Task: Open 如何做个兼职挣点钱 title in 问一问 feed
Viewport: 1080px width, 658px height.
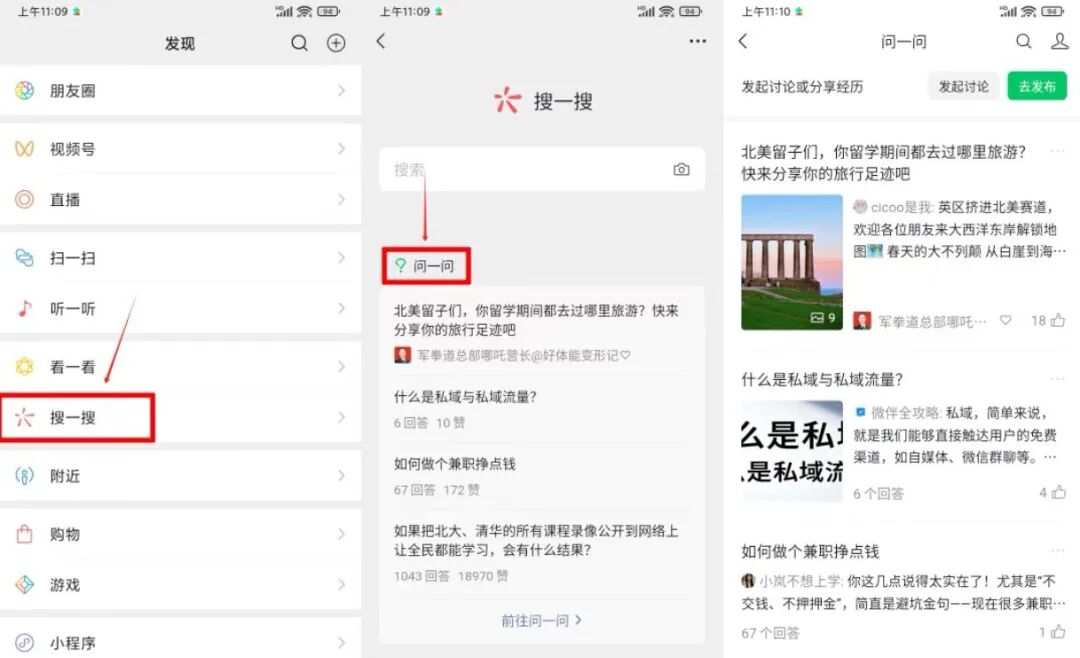Action: point(810,551)
